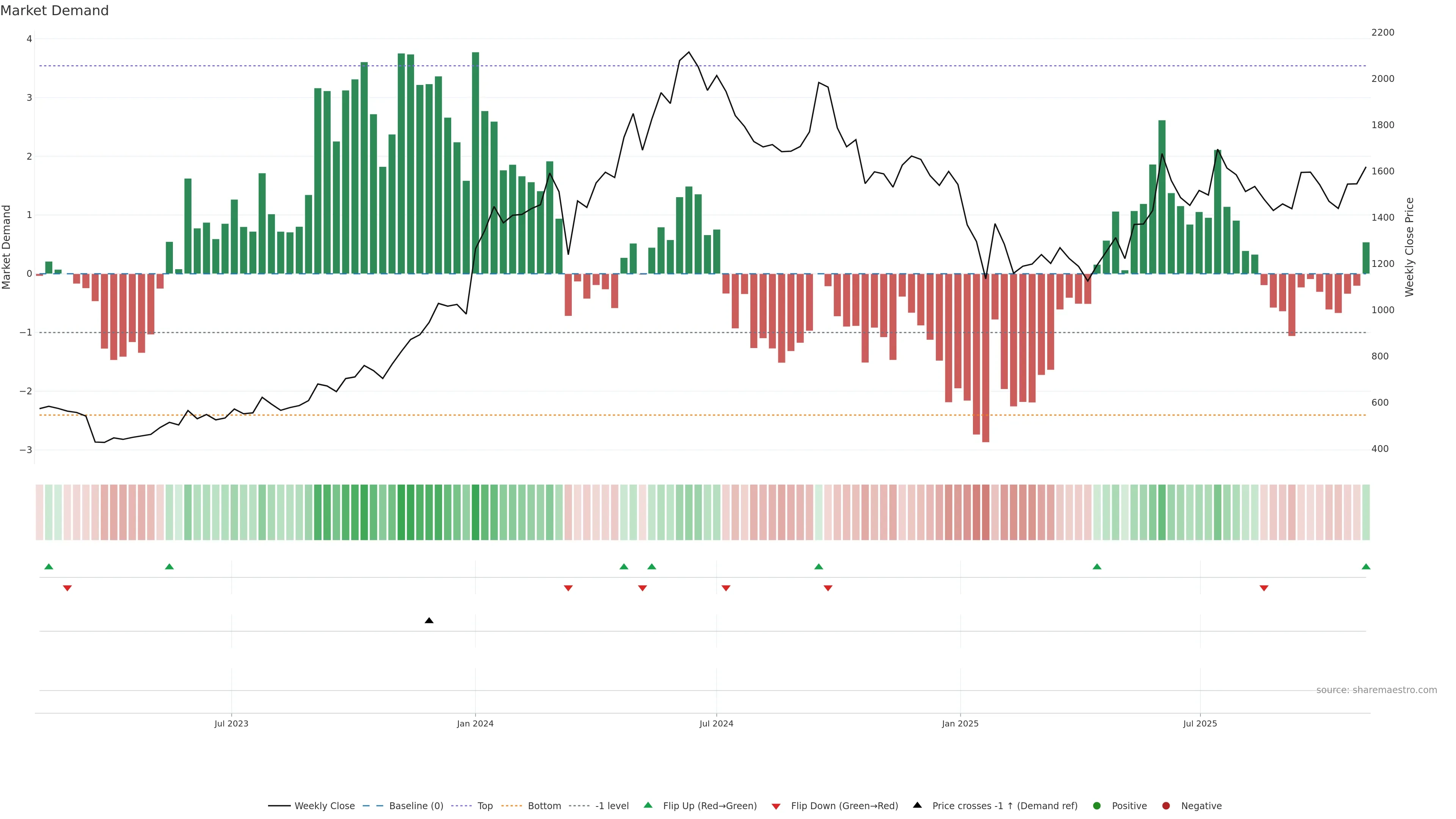Click the Market Demand chart title
1456x819 pixels.
point(55,11)
